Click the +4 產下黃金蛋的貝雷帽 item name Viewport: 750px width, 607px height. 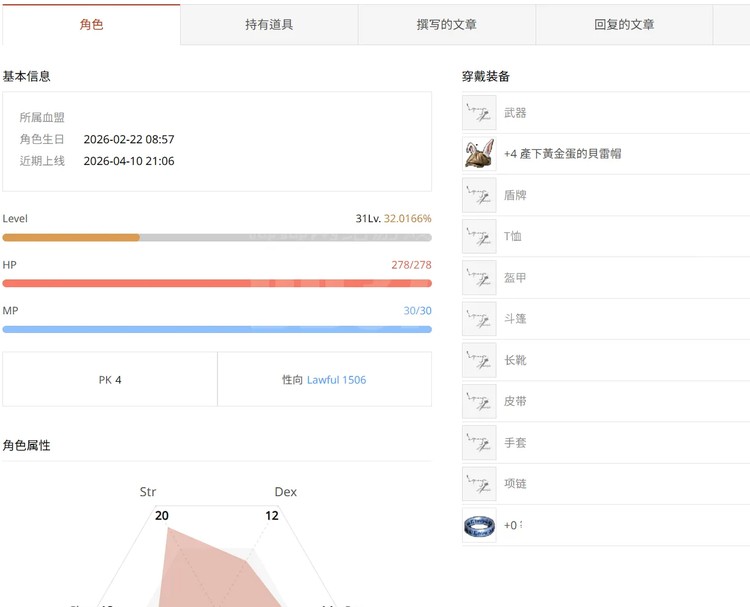tap(562, 154)
